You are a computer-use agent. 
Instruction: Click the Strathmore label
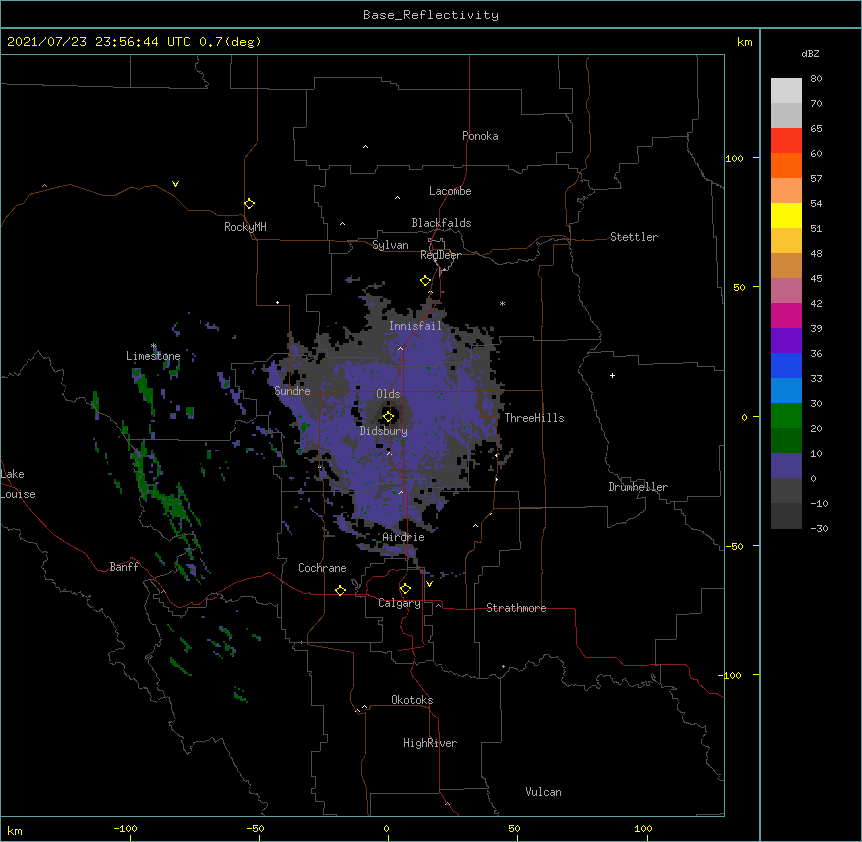tap(516, 608)
